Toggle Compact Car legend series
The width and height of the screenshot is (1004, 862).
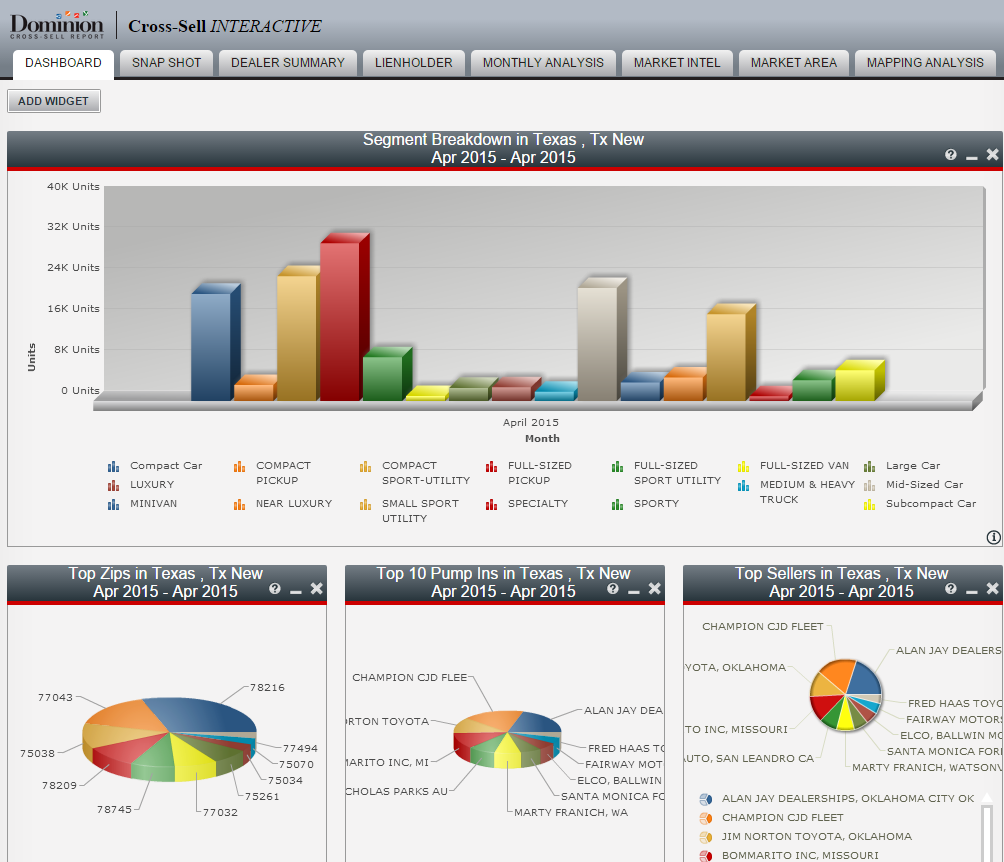[156, 466]
